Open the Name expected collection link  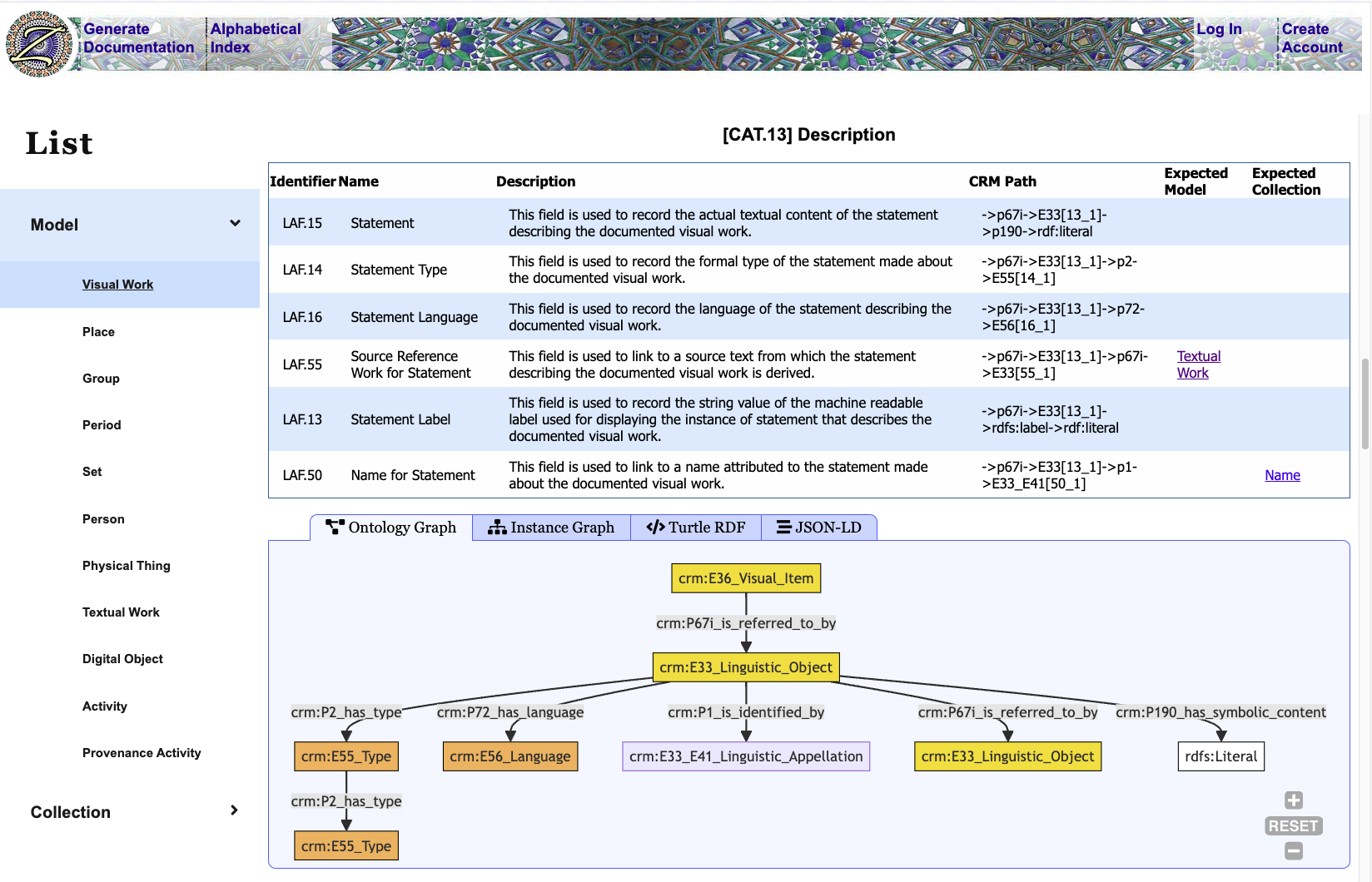coord(1282,475)
